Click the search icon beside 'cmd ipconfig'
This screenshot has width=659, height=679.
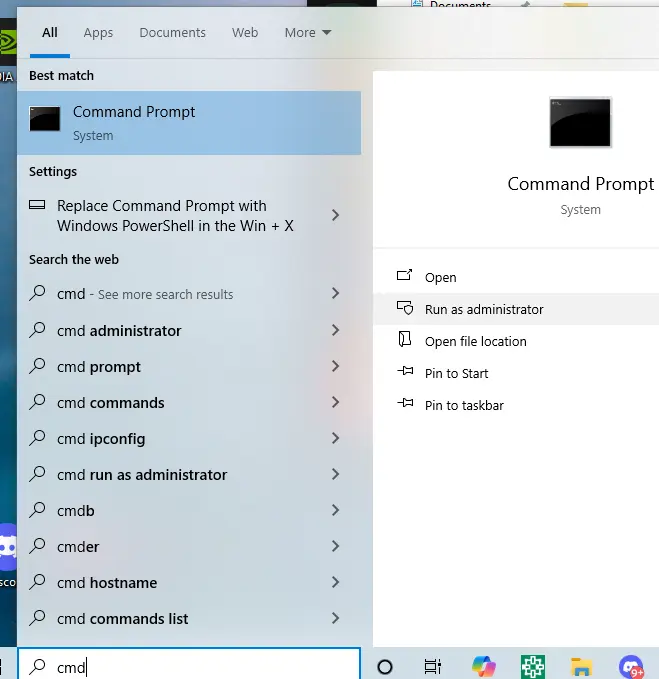tap(38, 437)
